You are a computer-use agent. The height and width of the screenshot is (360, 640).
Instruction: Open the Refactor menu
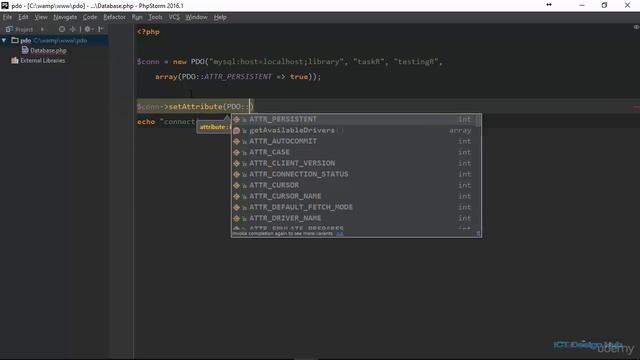(x=114, y=17)
